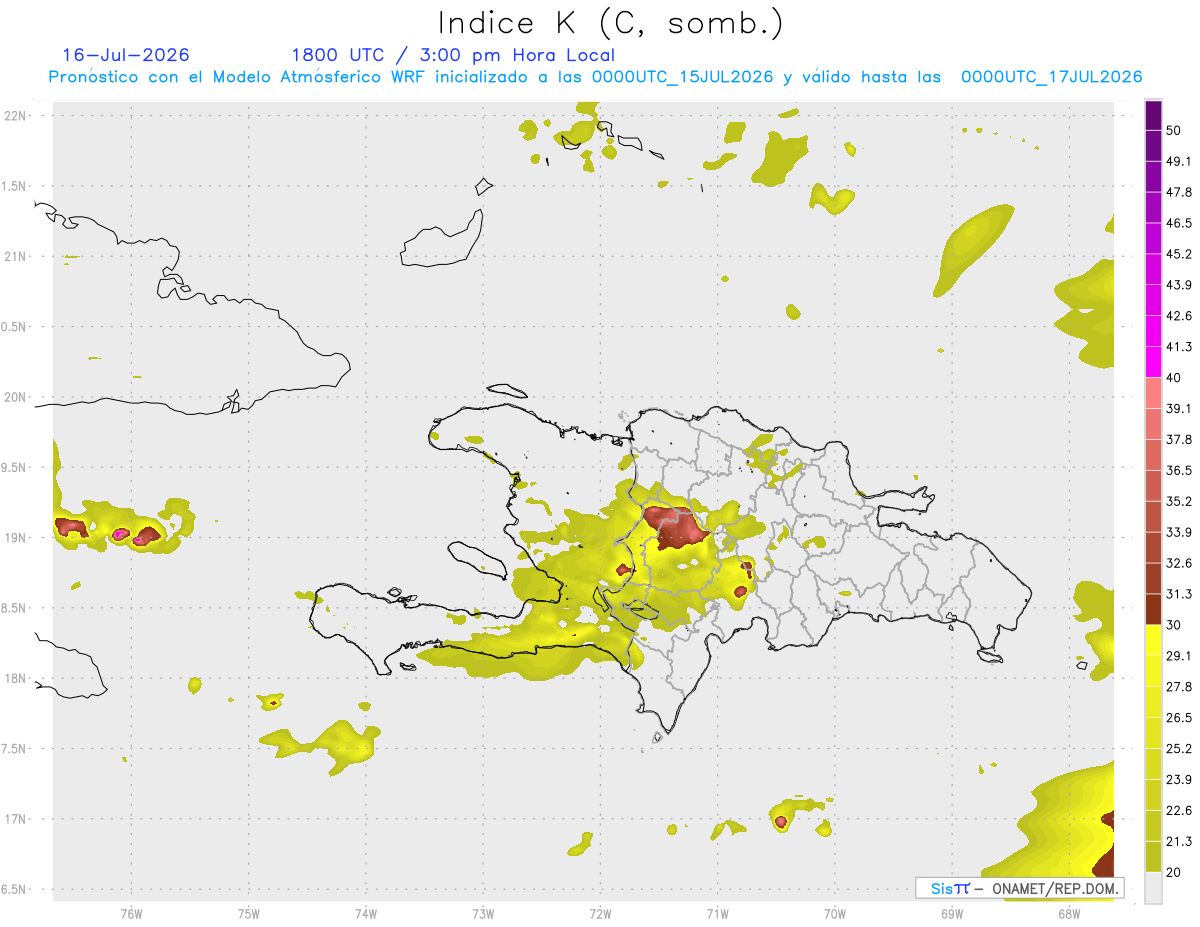Viewport: 1200px width, 927px height.
Task: Click the magenta colorbar segment between 41.3 and 40
Action: [1153, 362]
